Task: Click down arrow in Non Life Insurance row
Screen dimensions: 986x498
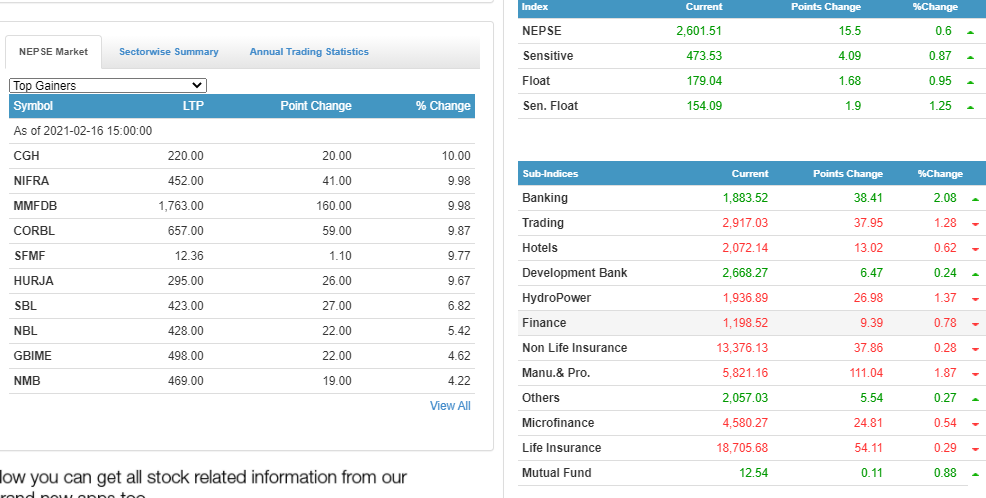Action: [975, 350]
